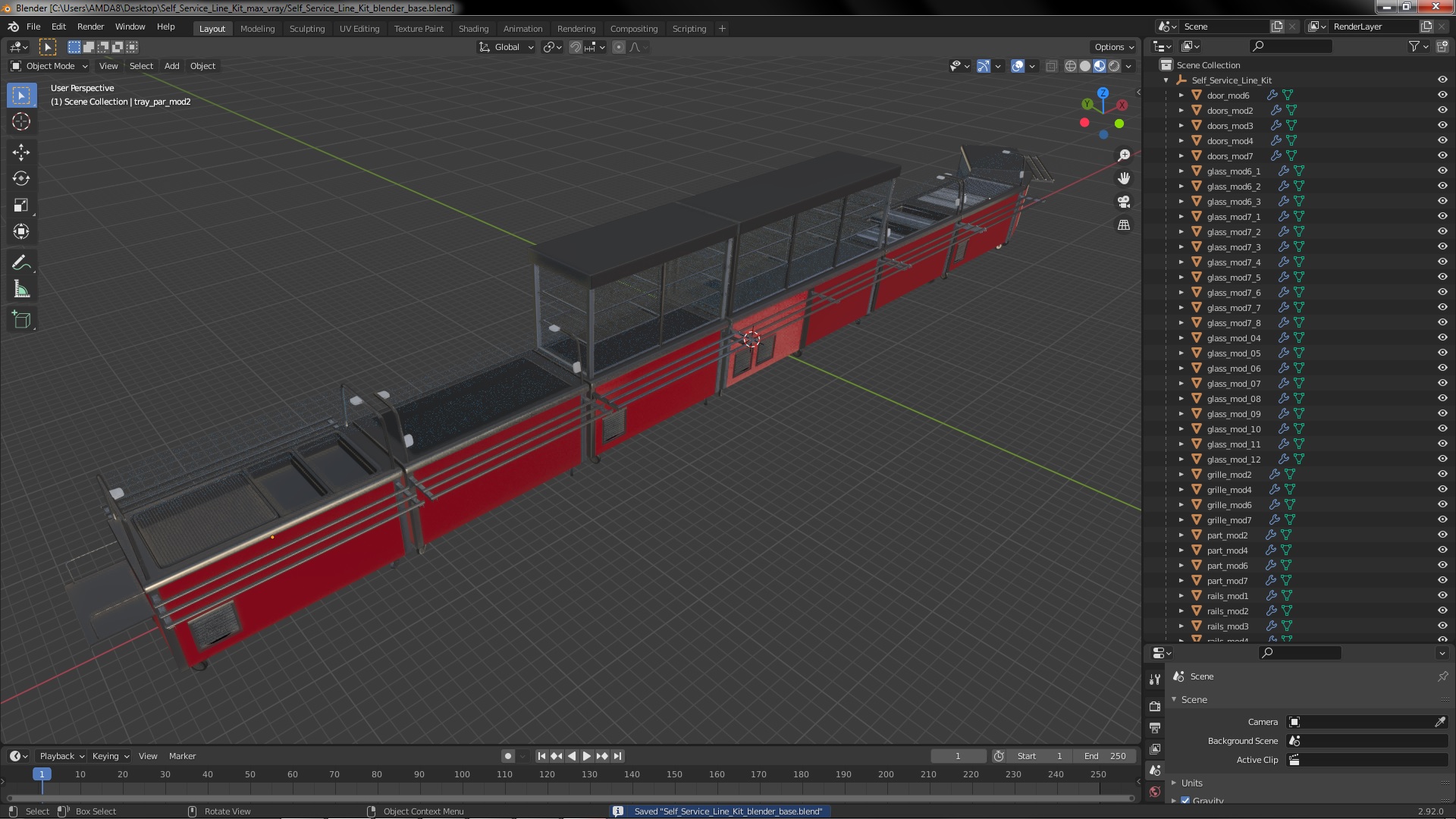The width and height of the screenshot is (1456, 819).
Task: Activate the Rotate tool
Action: tap(21, 179)
